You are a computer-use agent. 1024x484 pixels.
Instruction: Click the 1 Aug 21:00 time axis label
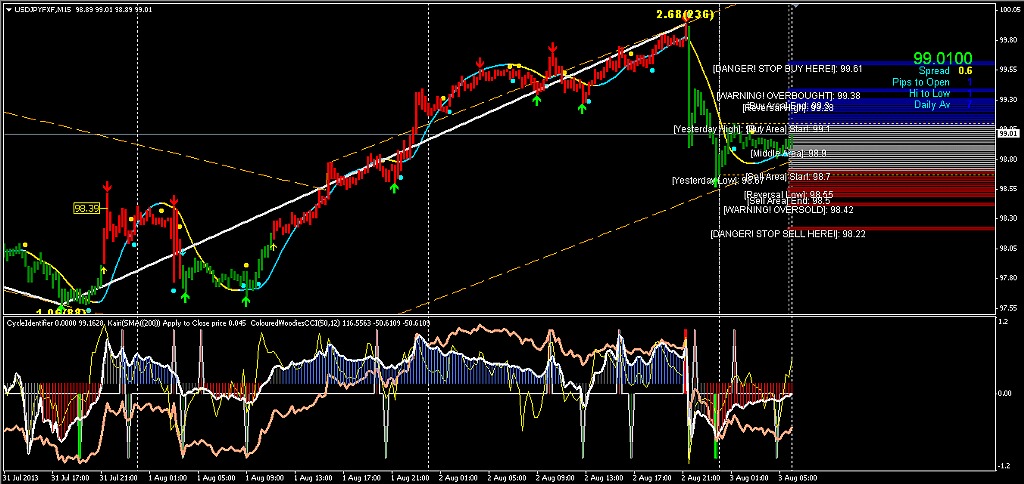pos(411,477)
